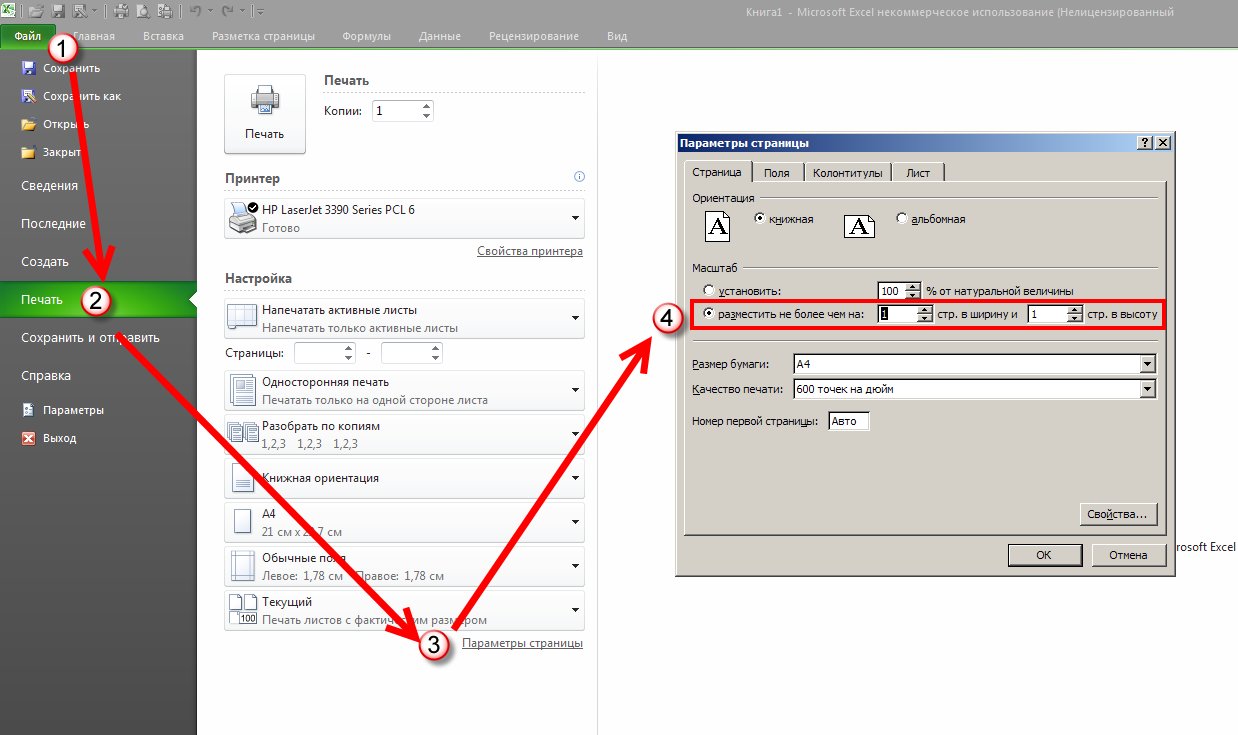1238x735 pixels.
Task: Select Закрыть in the backstage sidebar
Action: 52,152
